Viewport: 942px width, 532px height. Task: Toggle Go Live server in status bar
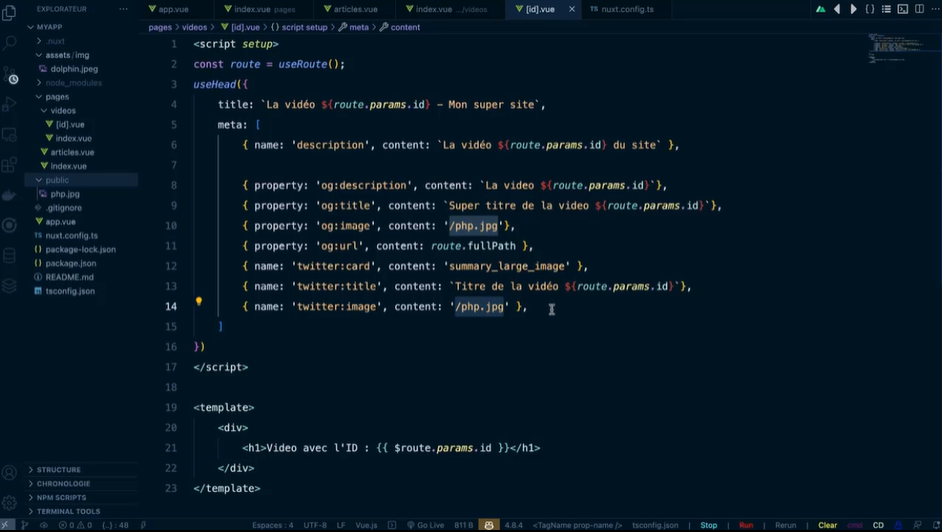click(426, 525)
